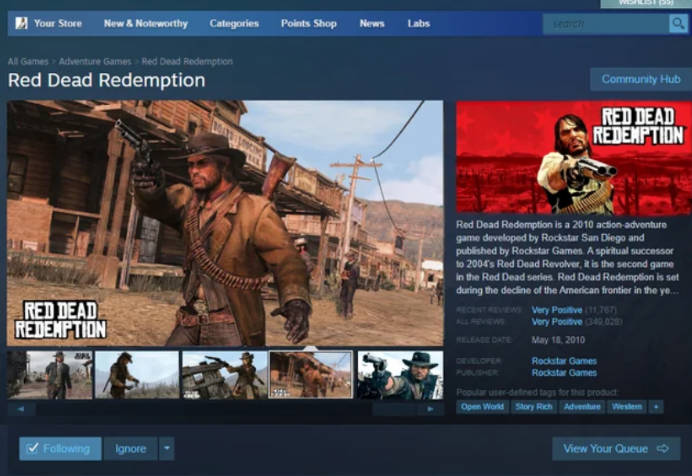Screen dimensions: 692x476
Task: Click the main gameplay screenshot
Action: coord(225,223)
